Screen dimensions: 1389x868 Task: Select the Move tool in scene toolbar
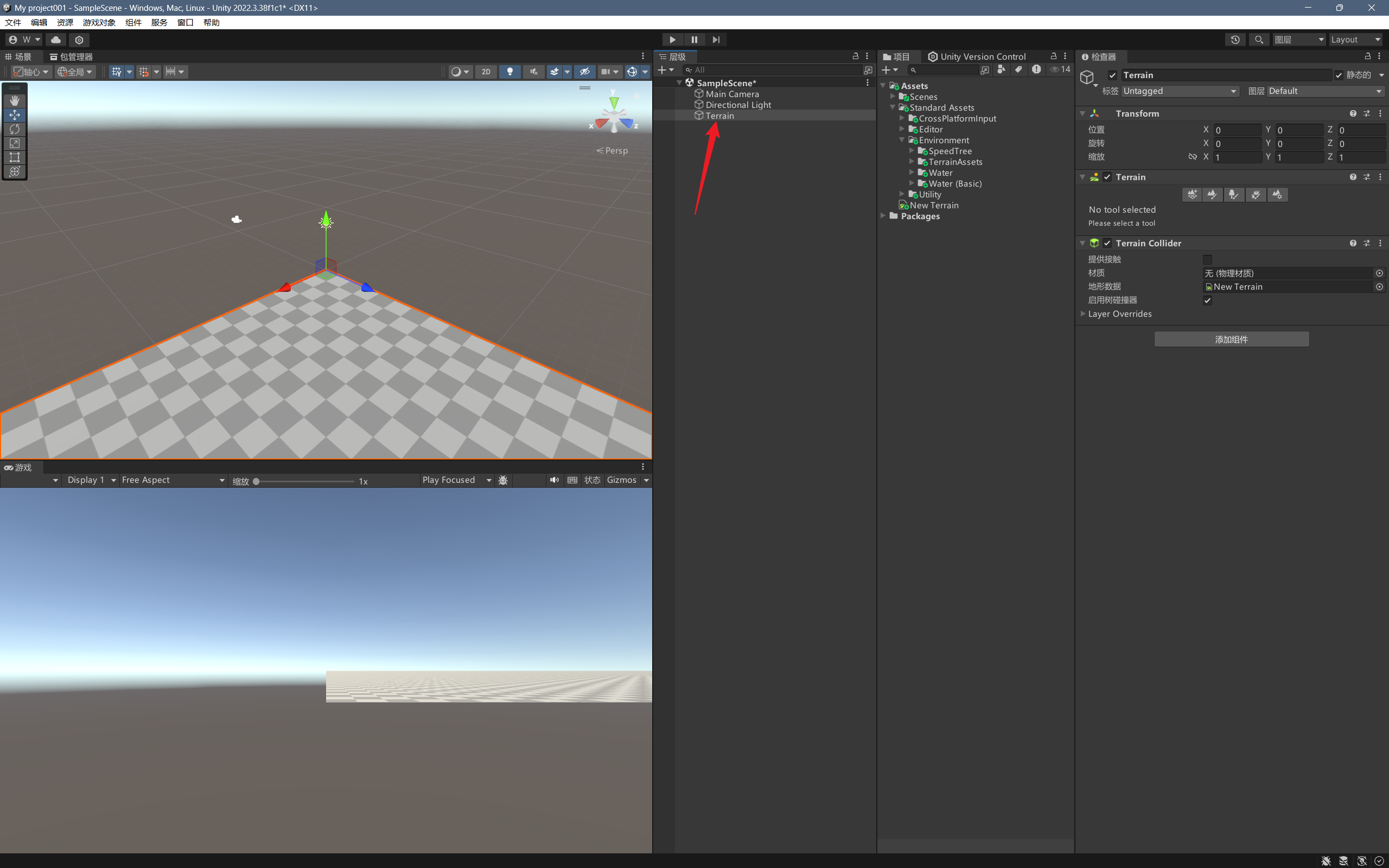(14, 115)
